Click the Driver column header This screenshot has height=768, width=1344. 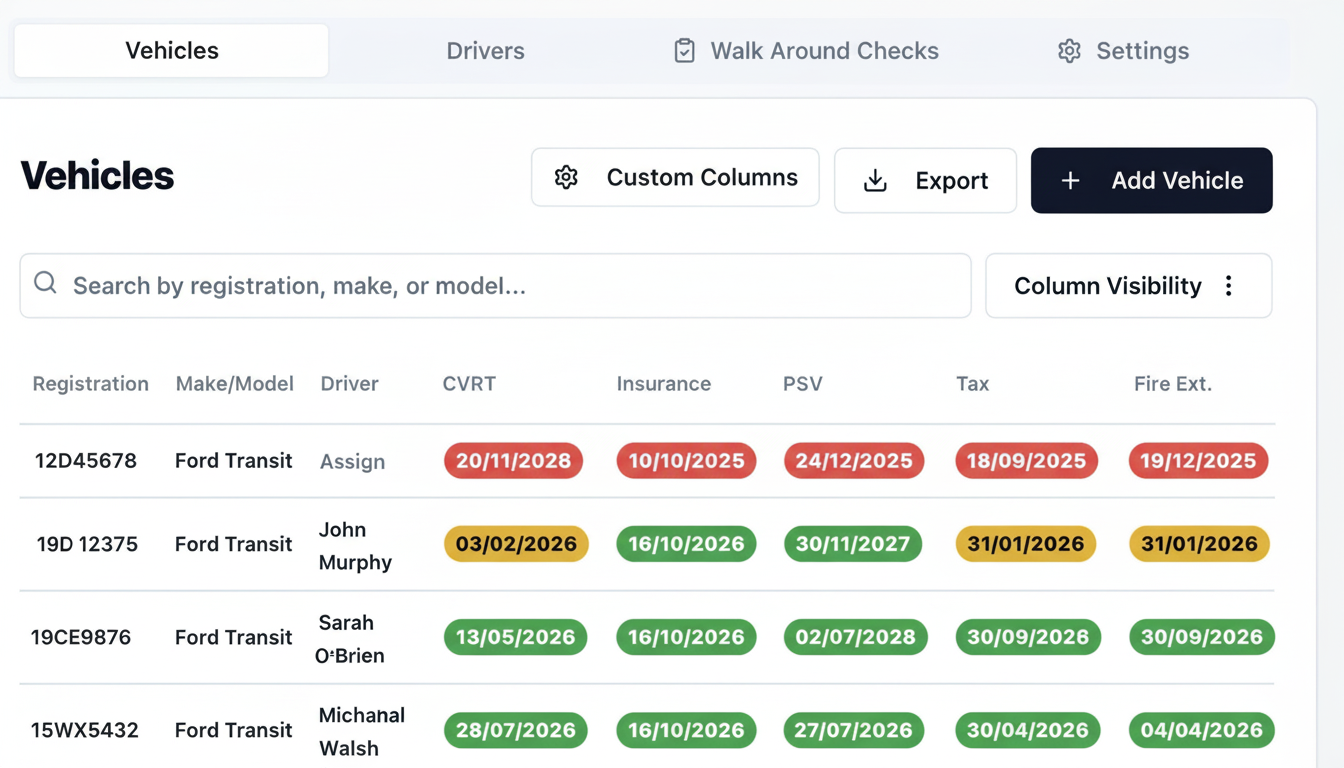349,384
